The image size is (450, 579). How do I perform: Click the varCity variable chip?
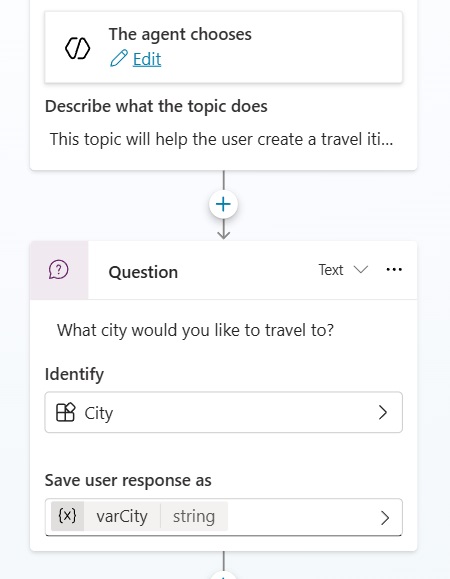tap(122, 516)
